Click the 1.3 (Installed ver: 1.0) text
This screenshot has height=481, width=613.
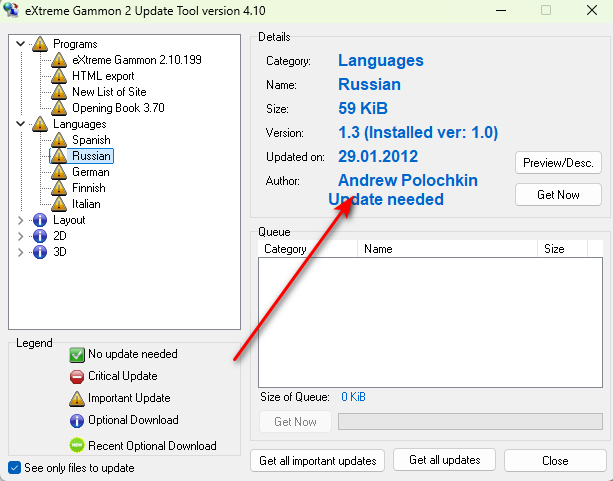pyautogui.click(x=418, y=133)
